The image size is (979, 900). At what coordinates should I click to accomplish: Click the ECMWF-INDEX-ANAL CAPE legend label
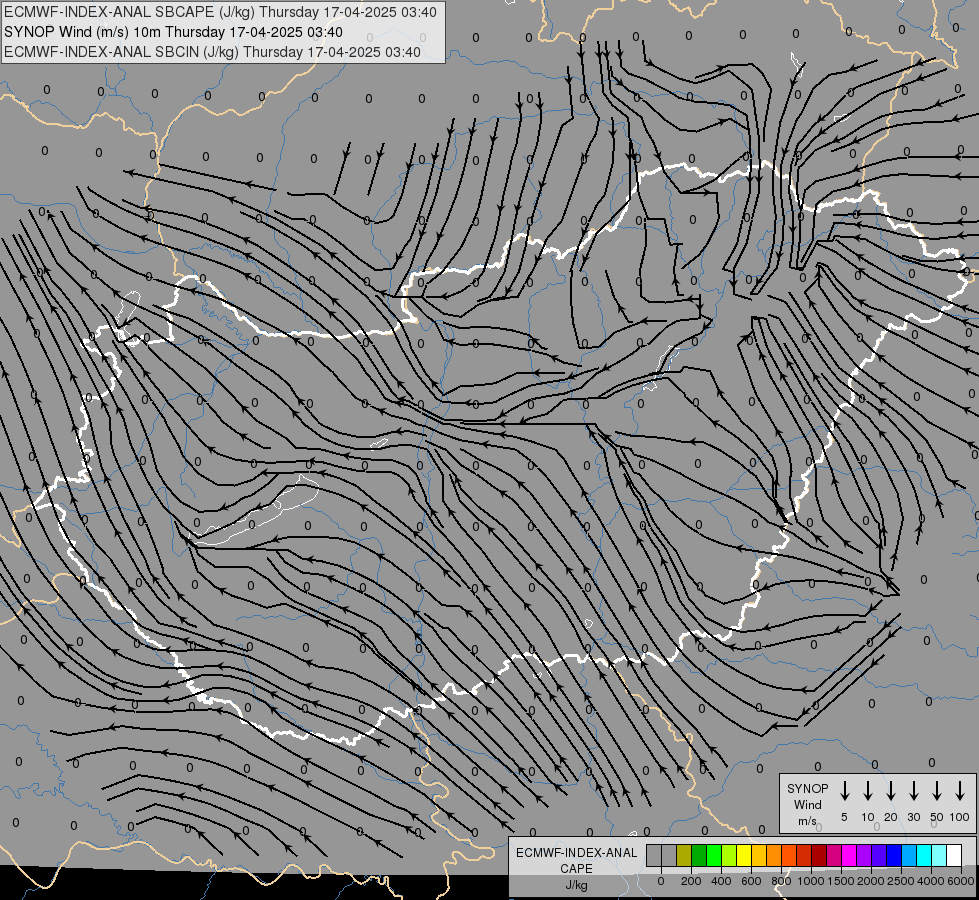[576, 860]
